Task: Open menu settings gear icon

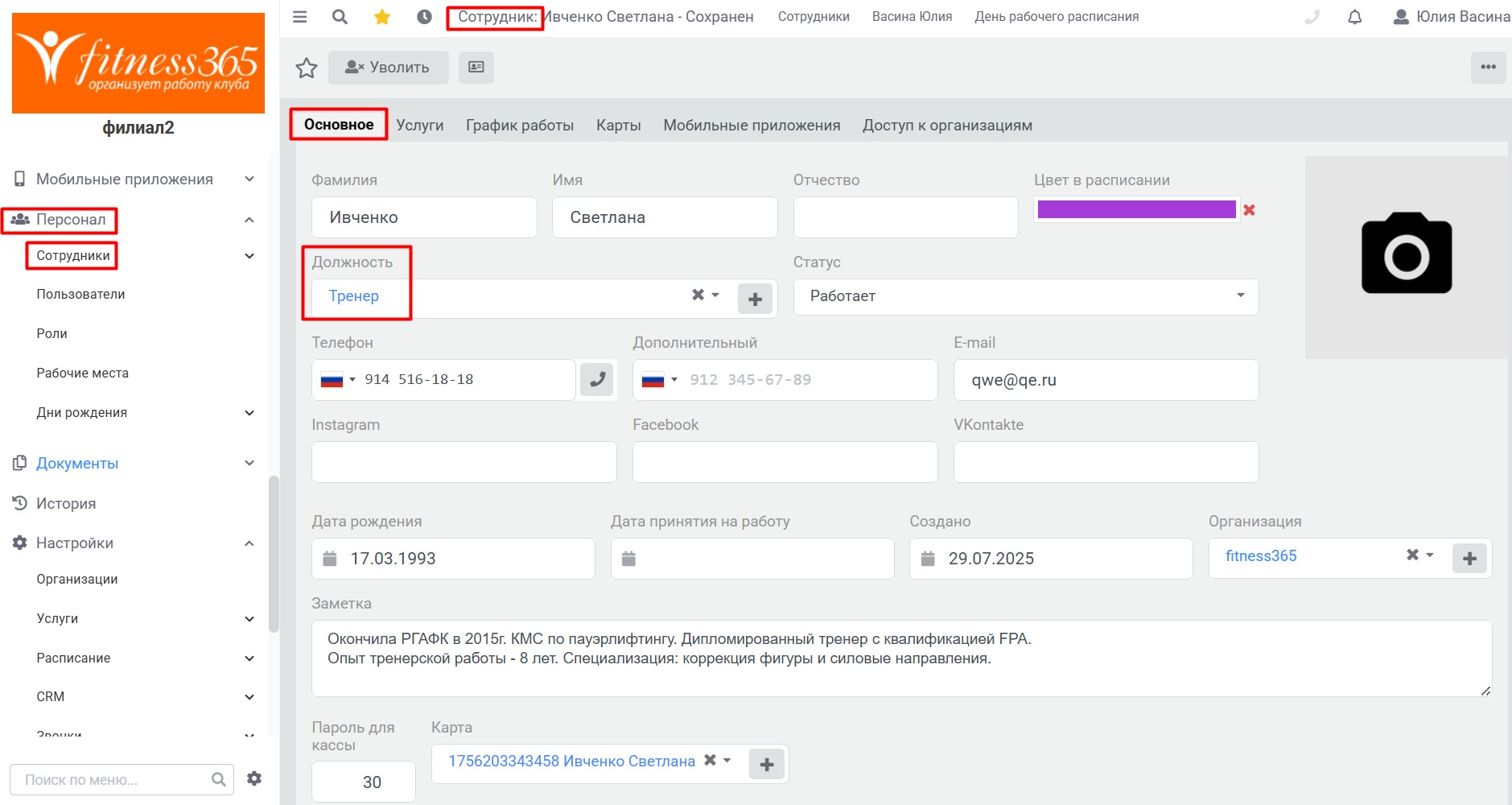Action: pos(254,778)
